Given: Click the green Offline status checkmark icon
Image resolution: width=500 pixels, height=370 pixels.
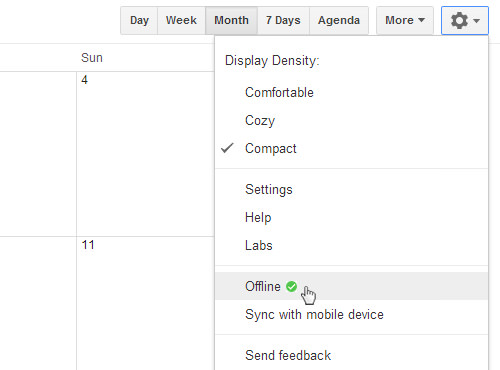Looking at the screenshot, I should pyautogui.click(x=291, y=286).
